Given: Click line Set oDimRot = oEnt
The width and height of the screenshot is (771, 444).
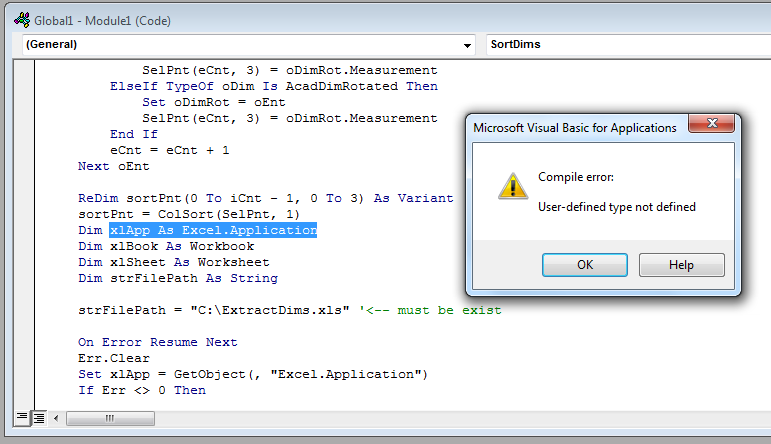Looking at the screenshot, I should click(x=214, y=102).
